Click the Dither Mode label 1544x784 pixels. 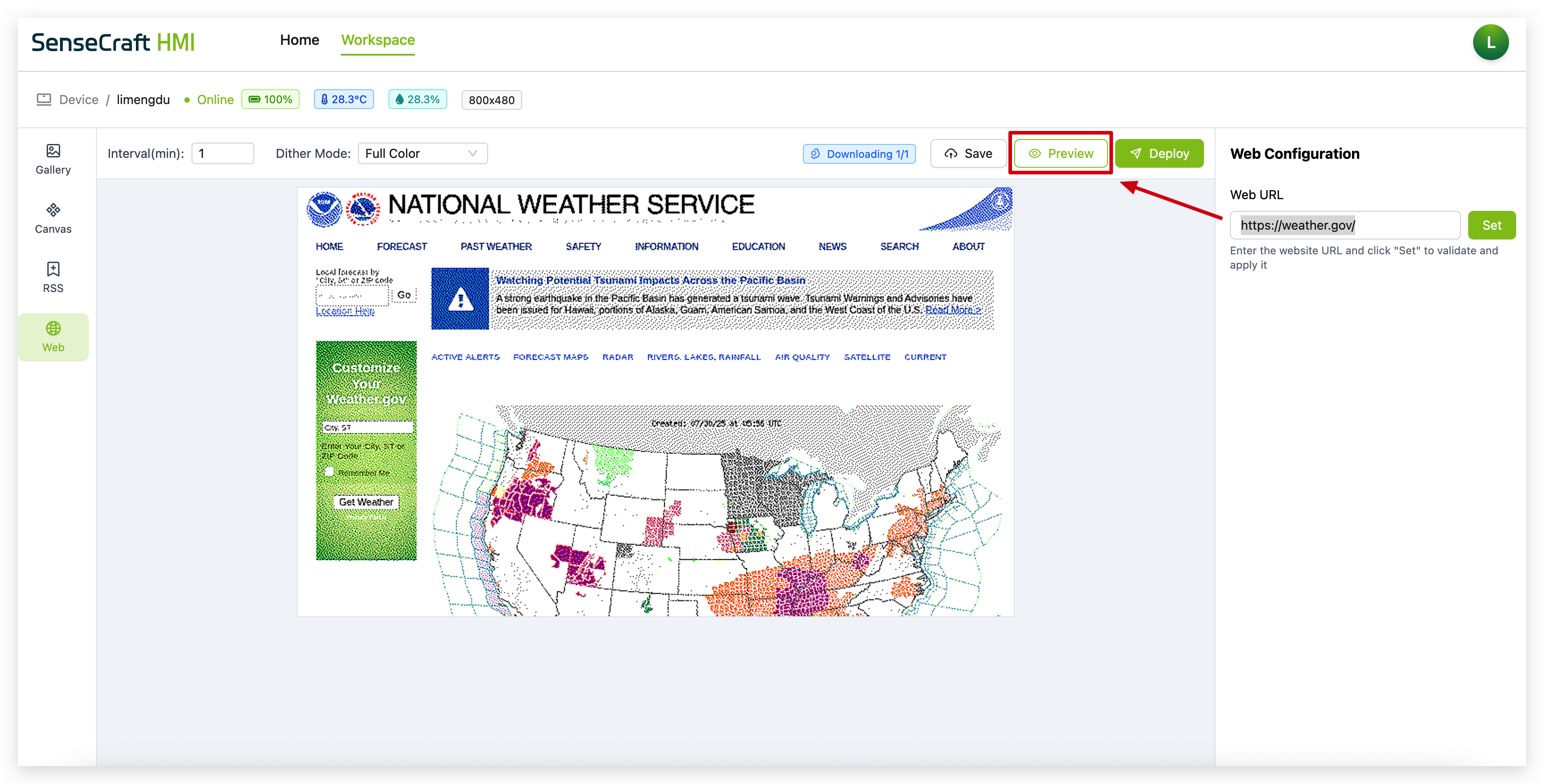313,153
